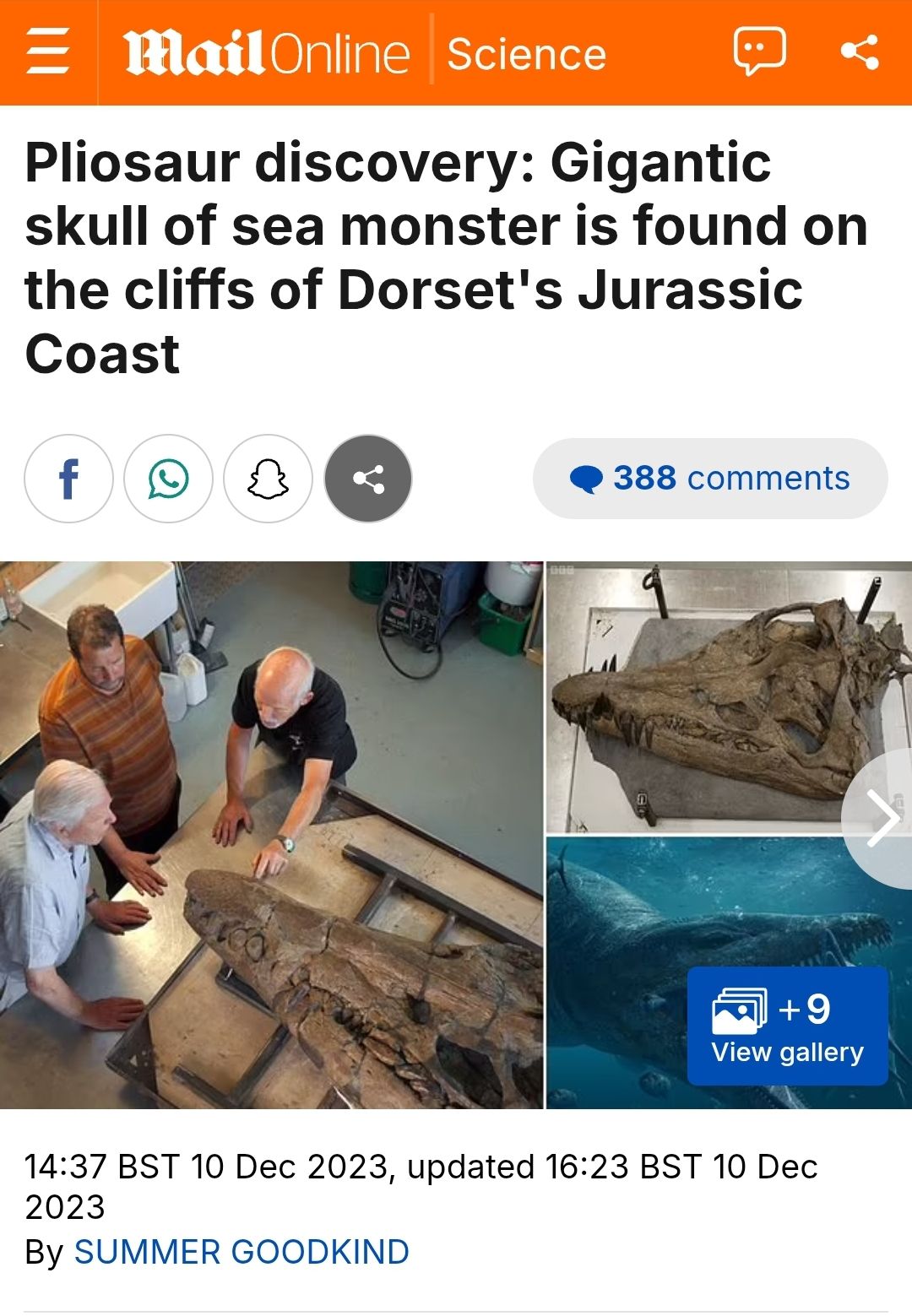This screenshot has width=912, height=1316.
Task: Open the grey round share options button
Action: point(368,479)
